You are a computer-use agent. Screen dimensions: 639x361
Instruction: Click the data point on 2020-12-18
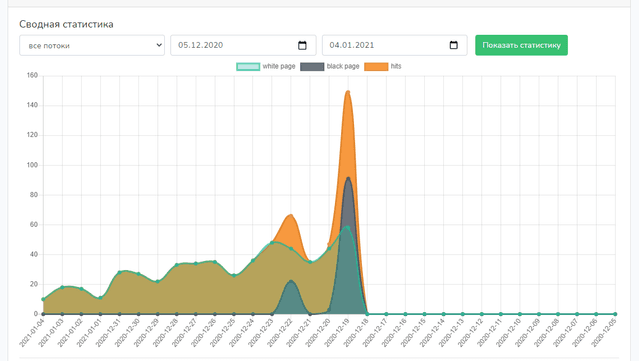point(367,314)
